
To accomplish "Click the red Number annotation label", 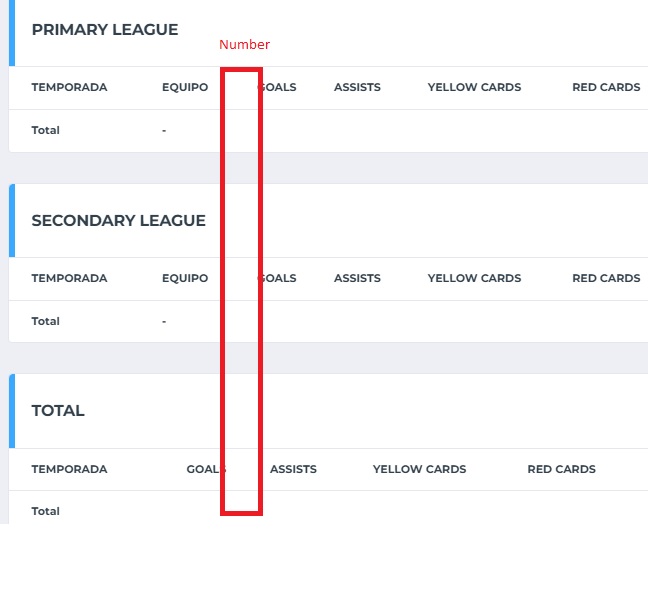I will point(244,45).
